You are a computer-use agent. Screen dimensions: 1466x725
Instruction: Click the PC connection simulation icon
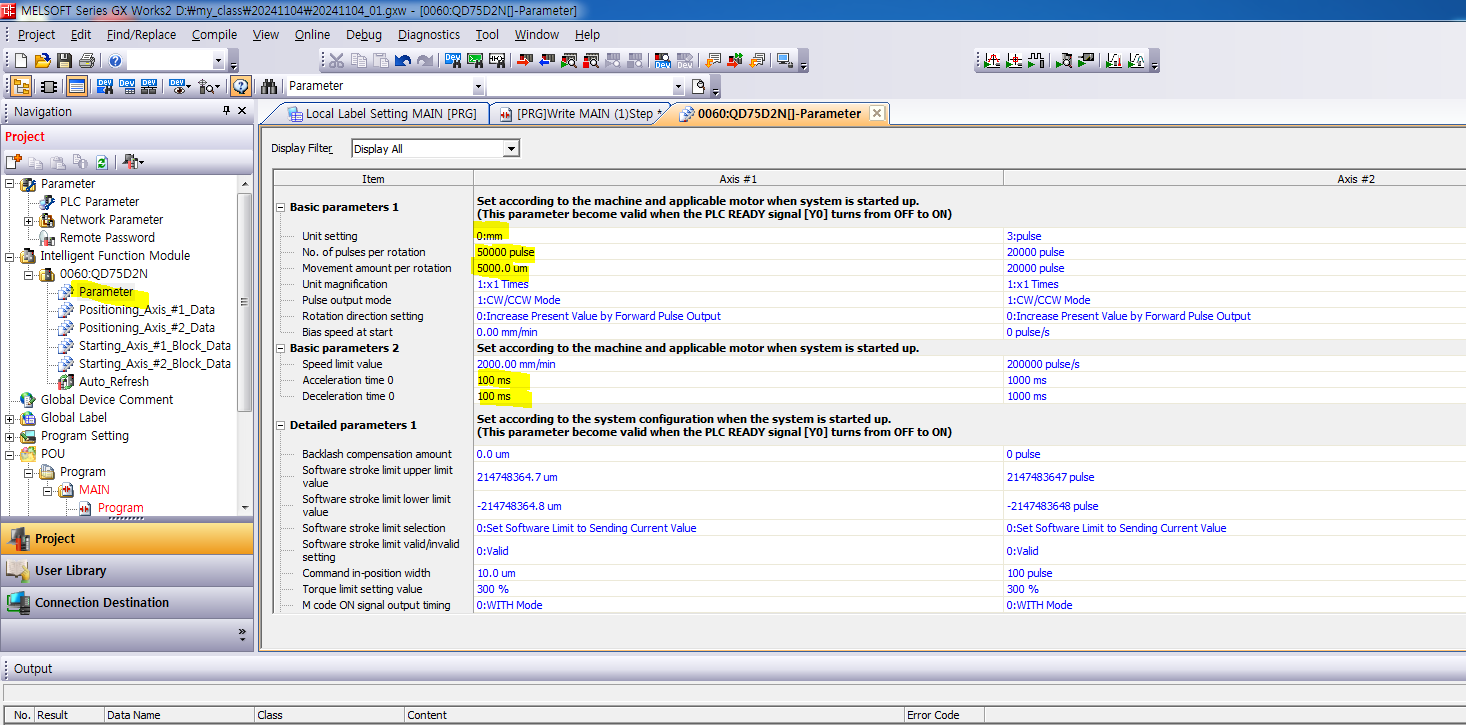[x=785, y=61]
